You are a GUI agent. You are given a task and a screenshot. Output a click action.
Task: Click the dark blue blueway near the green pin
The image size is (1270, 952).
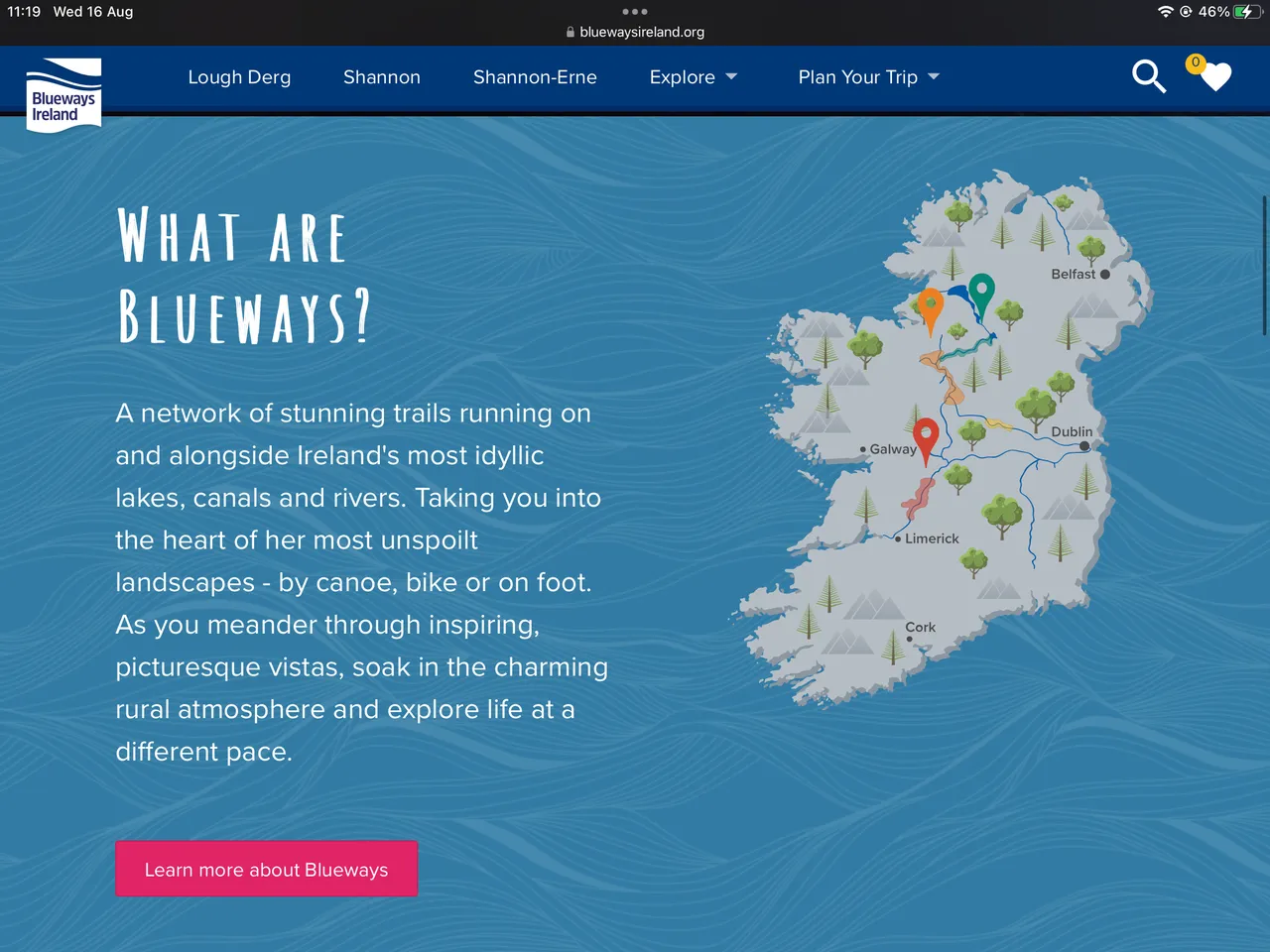(958, 295)
